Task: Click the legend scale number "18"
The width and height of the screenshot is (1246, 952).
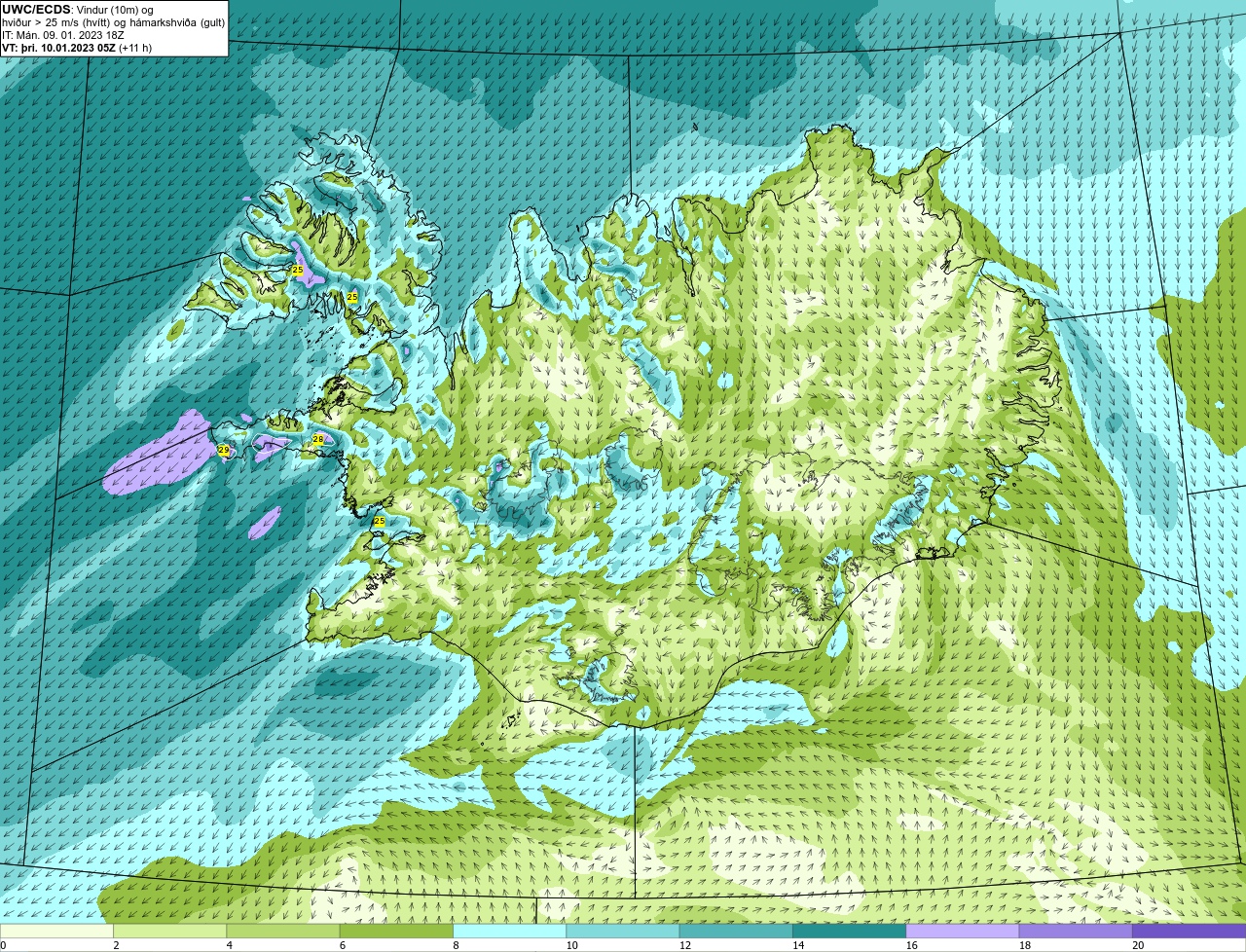Action: 1024,945
